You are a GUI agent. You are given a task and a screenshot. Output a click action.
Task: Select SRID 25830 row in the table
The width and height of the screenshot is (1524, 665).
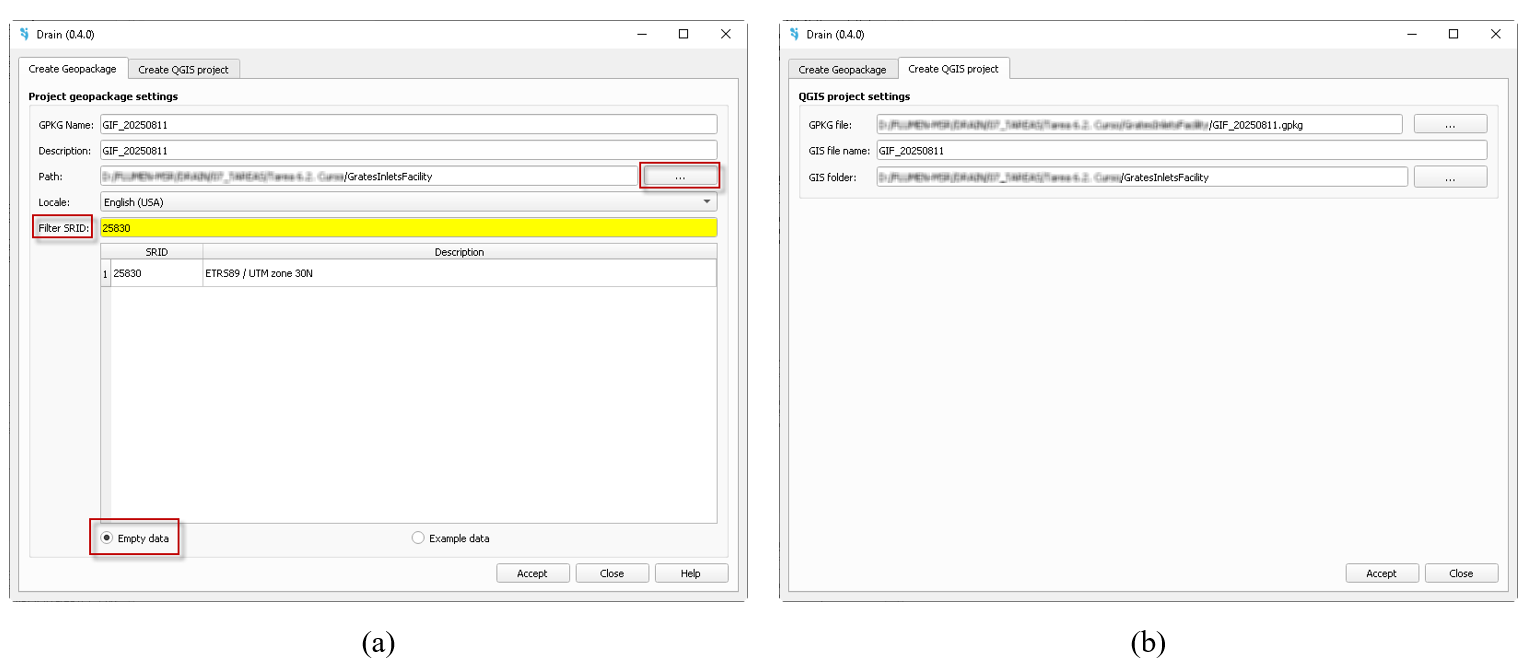point(156,273)
